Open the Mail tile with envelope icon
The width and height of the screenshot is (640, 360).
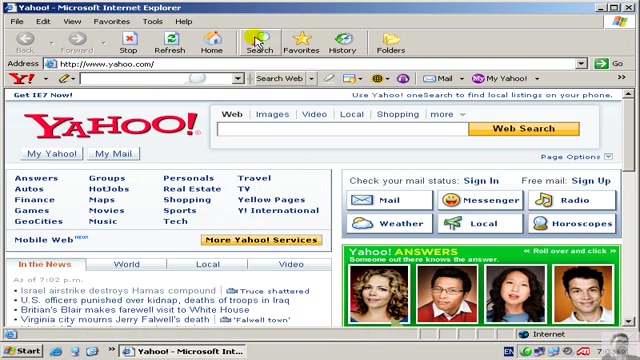pyautogui.click(x=389, y=200)
